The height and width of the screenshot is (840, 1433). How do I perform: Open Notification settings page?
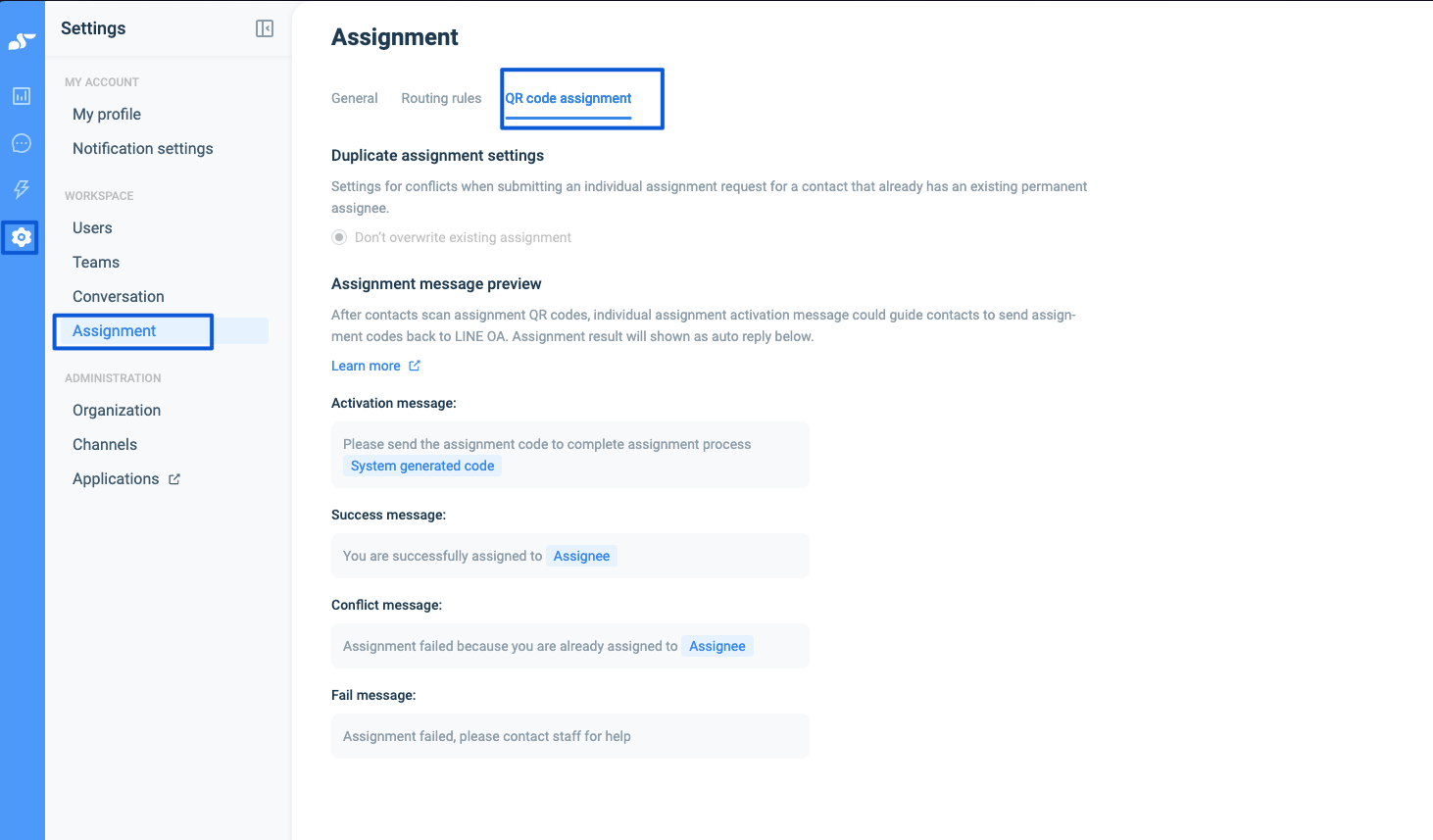pos(143,148)
